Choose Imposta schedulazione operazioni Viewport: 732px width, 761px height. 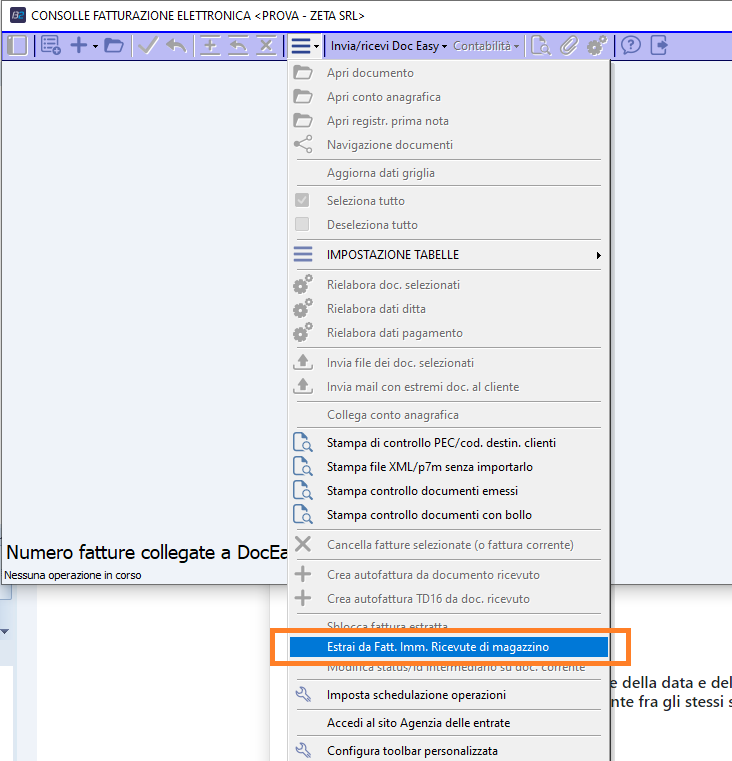point(449,695)
